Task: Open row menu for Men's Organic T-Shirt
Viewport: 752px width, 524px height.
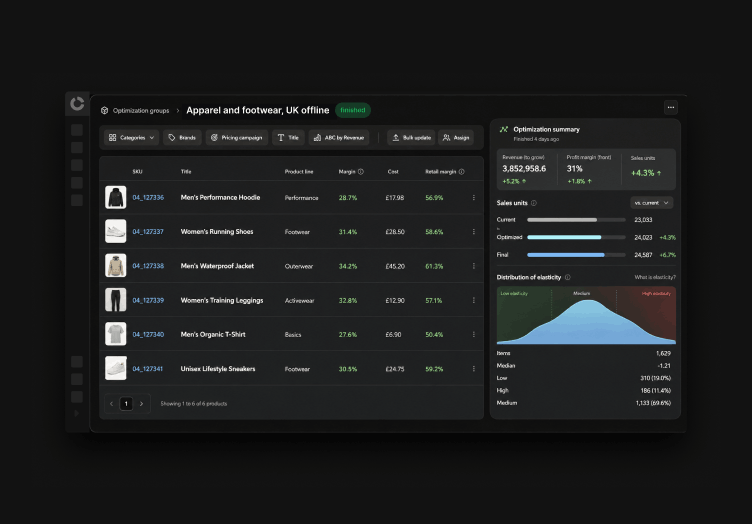Action: pos(474,335)
